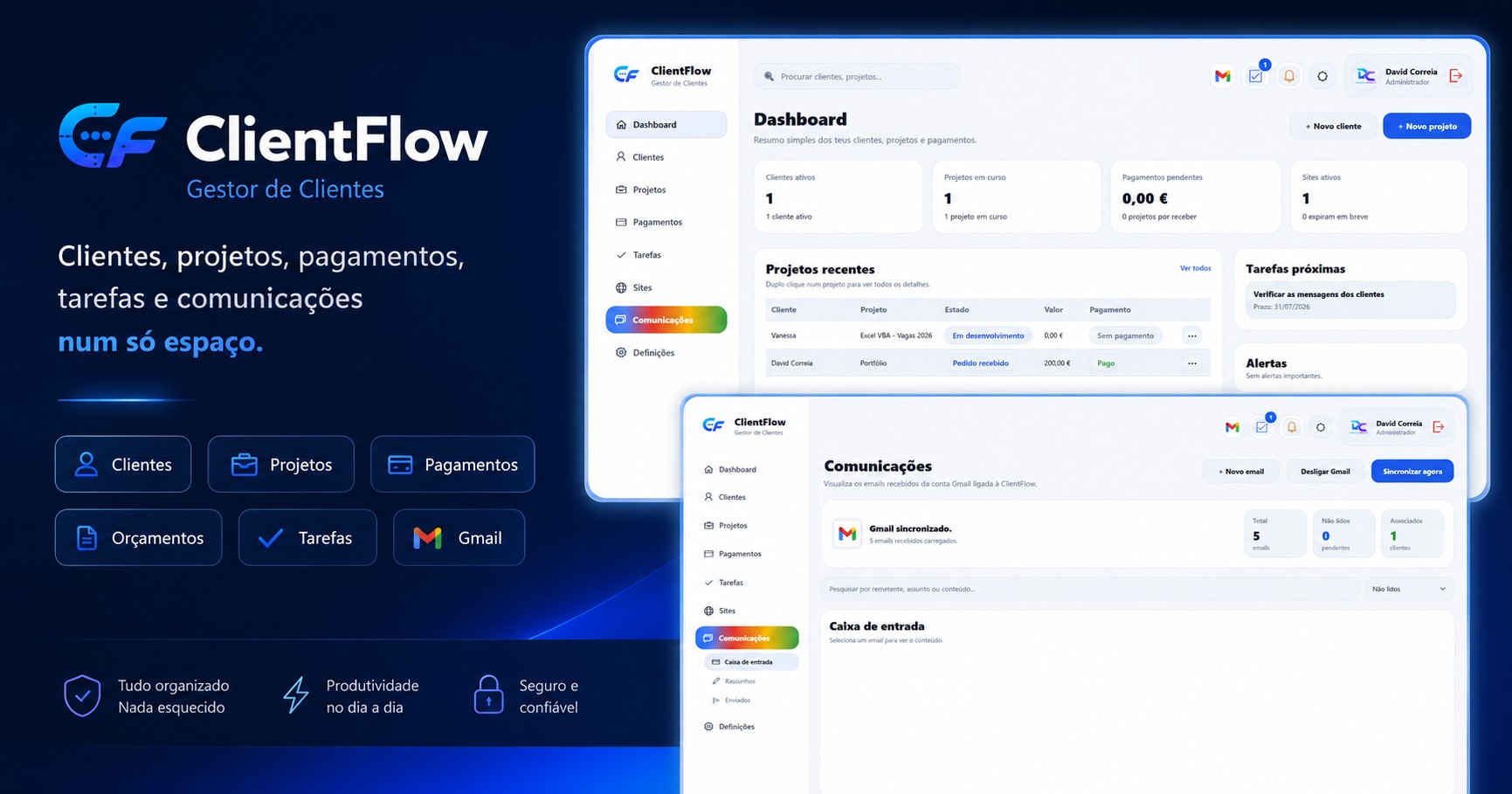This screenshot has height=794, width=1512.
Task: Select Rascunhos subfolder
Action: click(750, 681)
